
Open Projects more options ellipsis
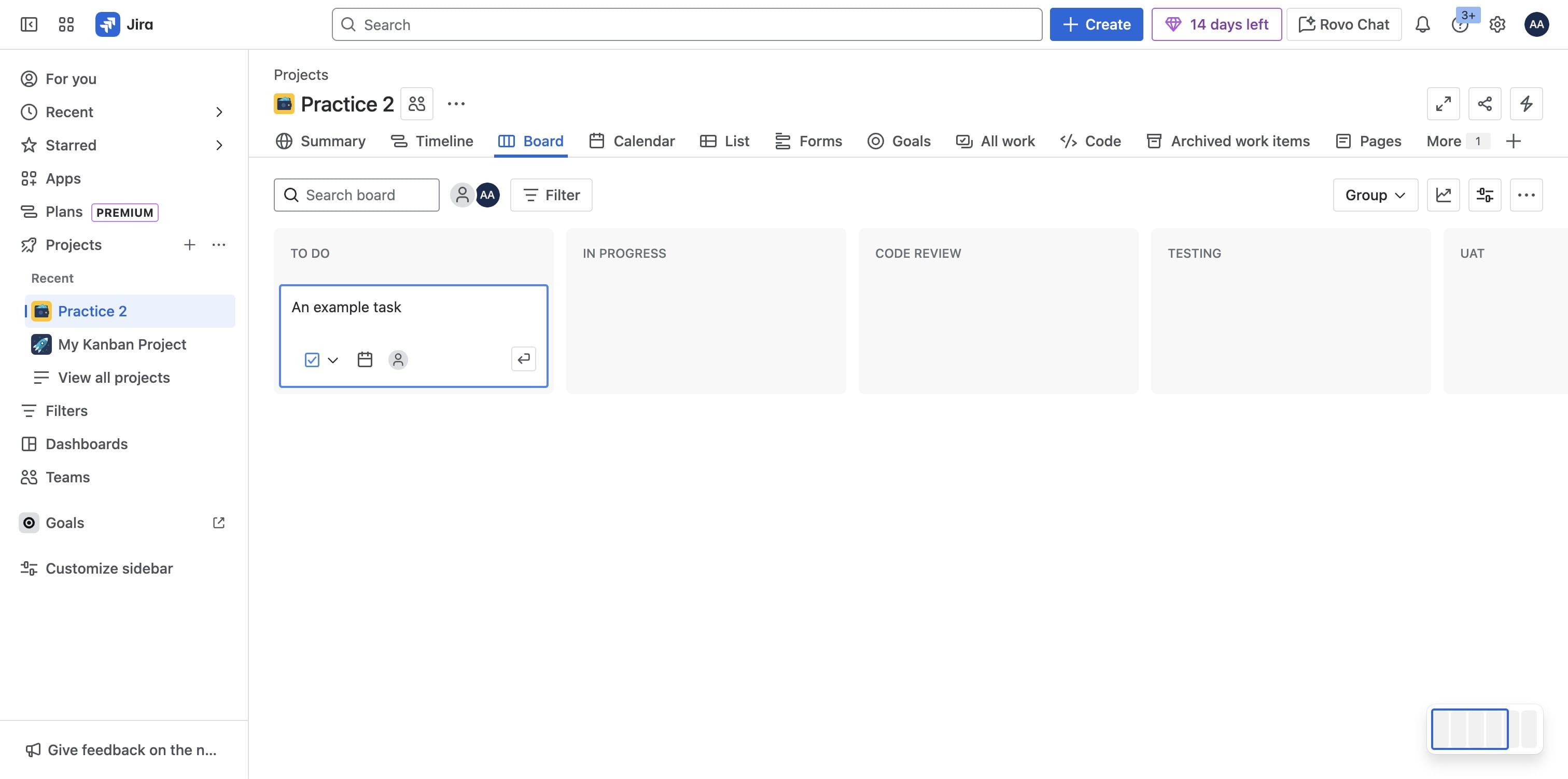[x=218, y=245]
